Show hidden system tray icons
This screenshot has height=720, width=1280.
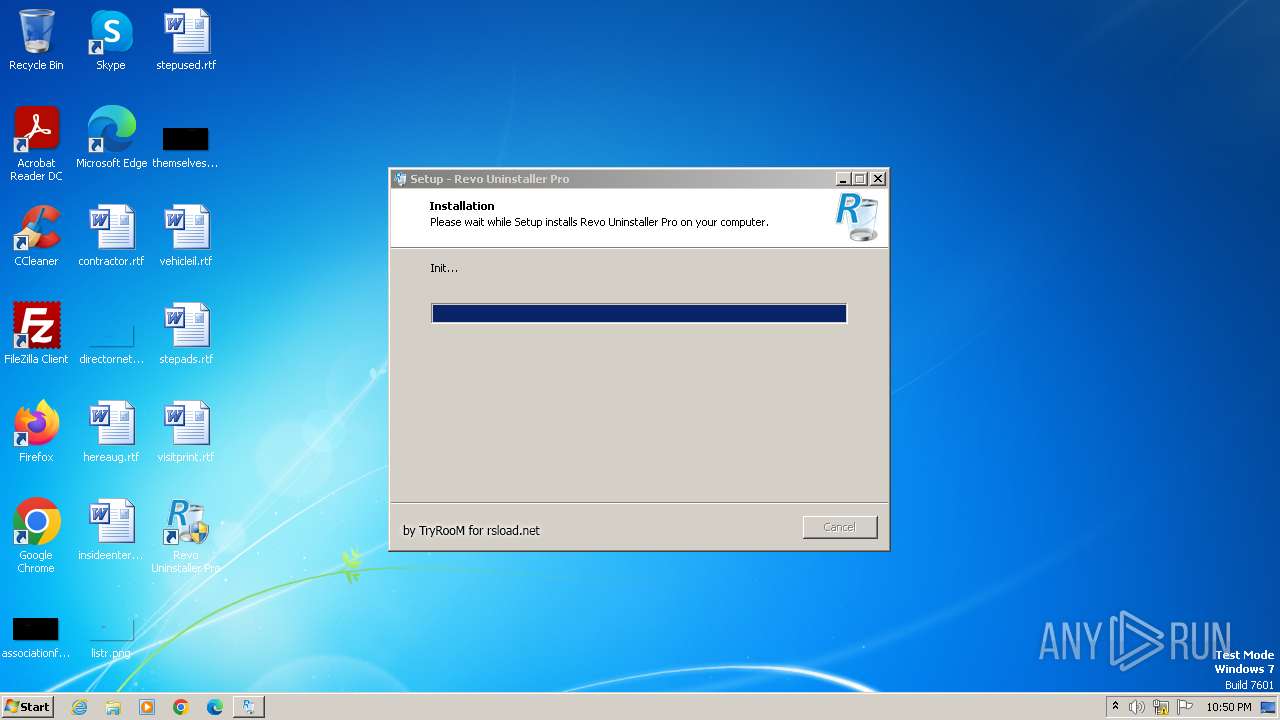click(x=1115, y=707)
